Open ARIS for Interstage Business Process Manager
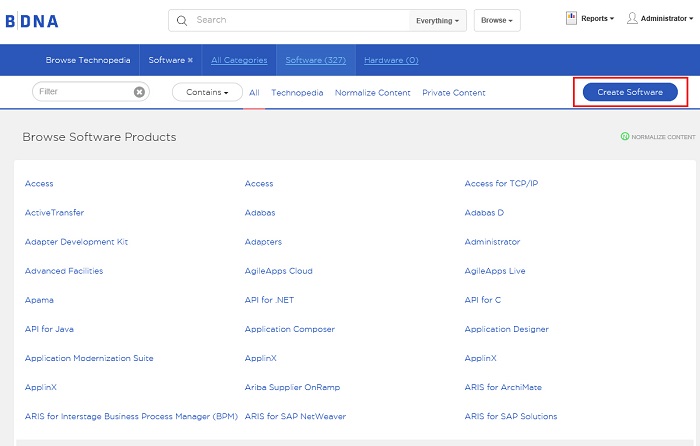This screenshot has width=700, height=446. point(131,416)
